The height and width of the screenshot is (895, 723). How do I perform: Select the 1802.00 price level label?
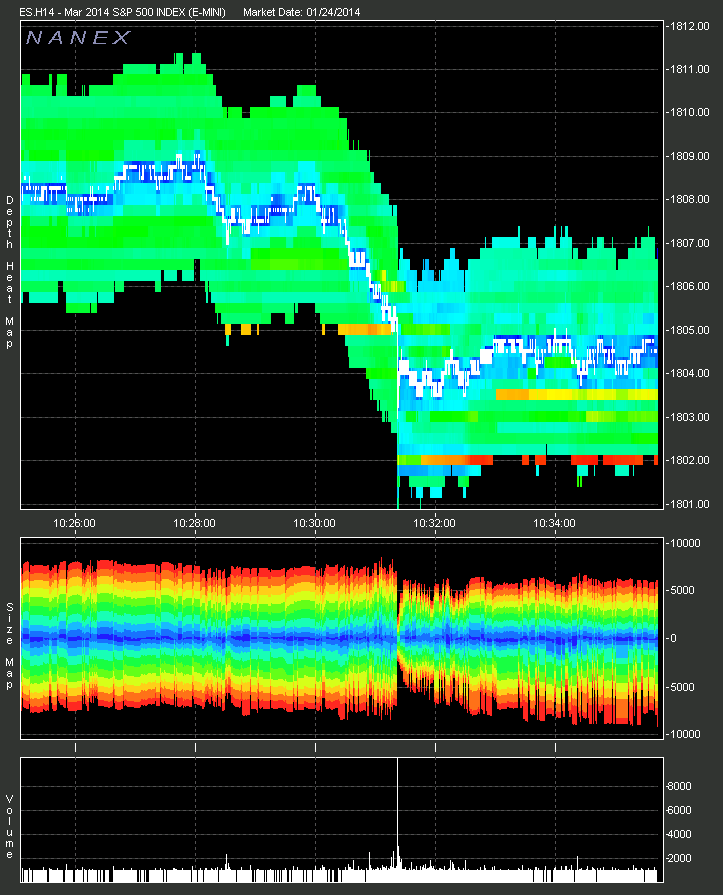click(689, 461)
